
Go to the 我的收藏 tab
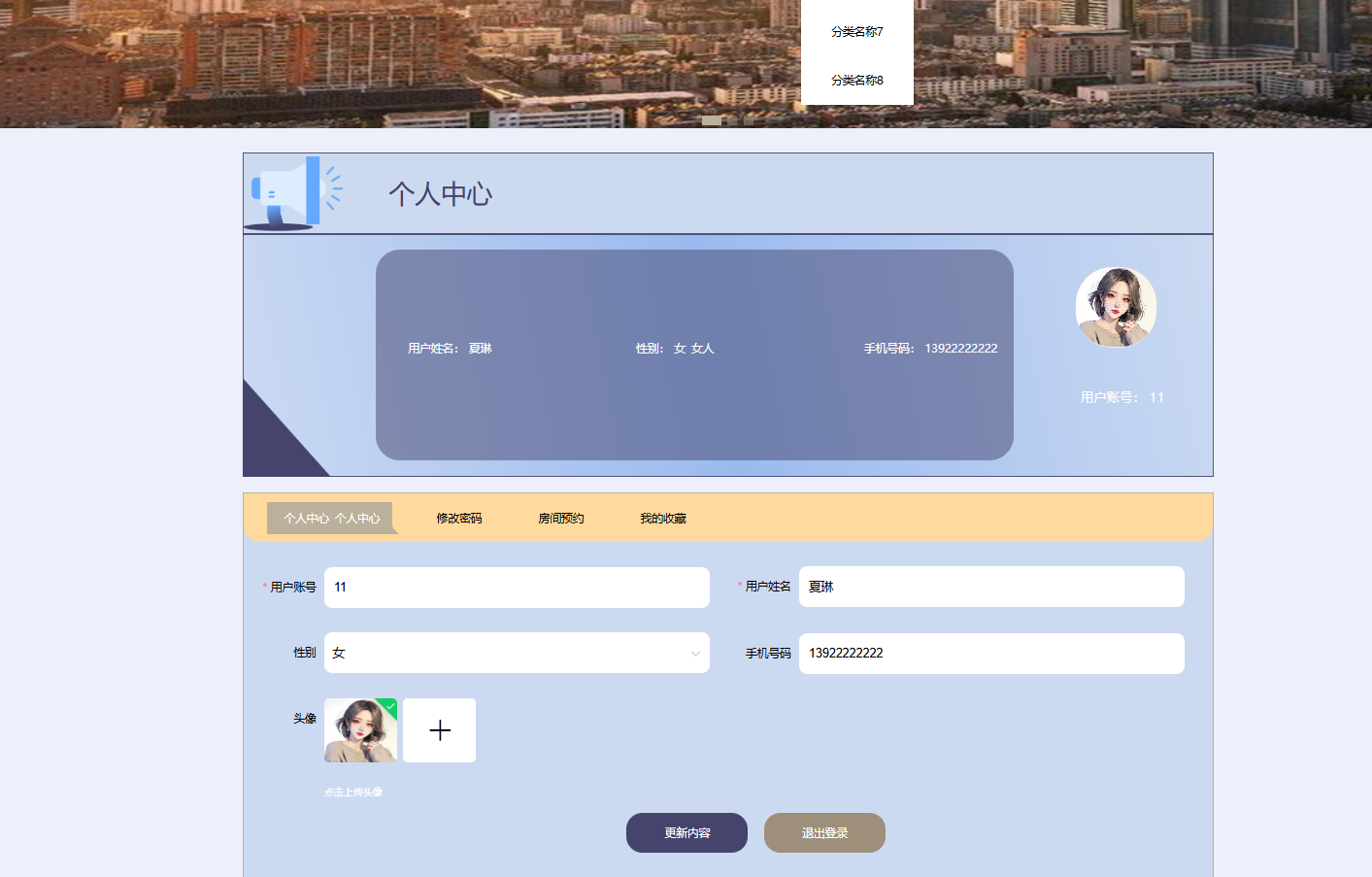tap(662, 519)
